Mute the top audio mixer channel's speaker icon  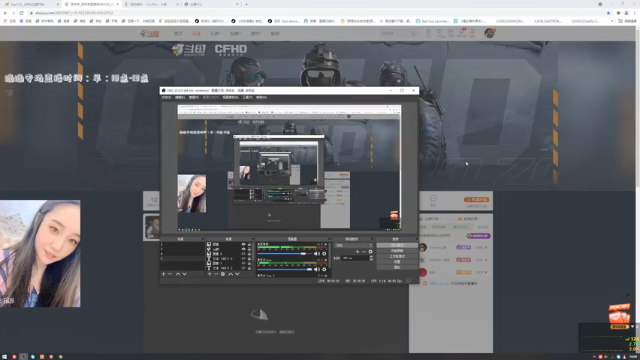[x=317, y=253]
